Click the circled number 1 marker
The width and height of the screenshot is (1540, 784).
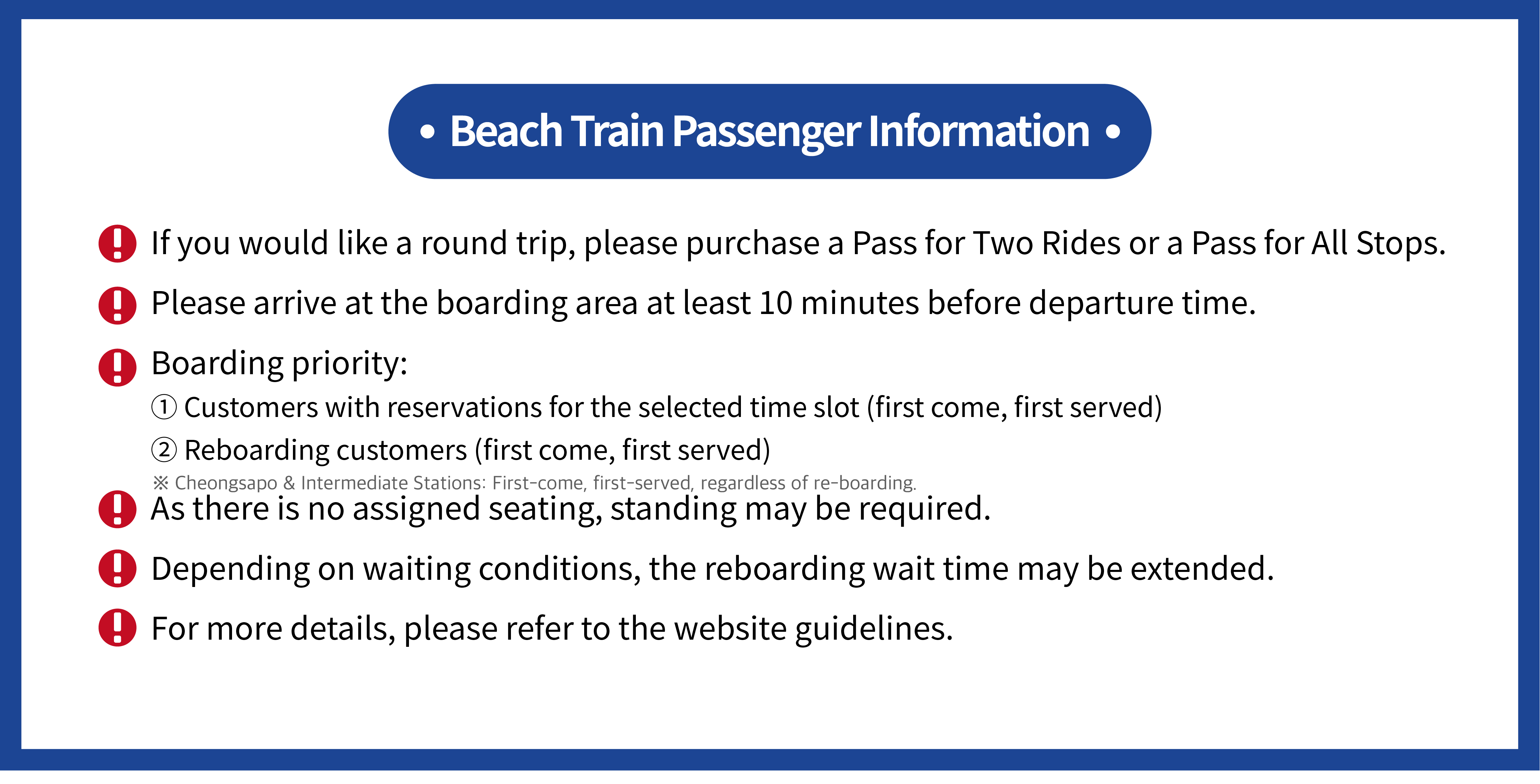tap(164, 407)
